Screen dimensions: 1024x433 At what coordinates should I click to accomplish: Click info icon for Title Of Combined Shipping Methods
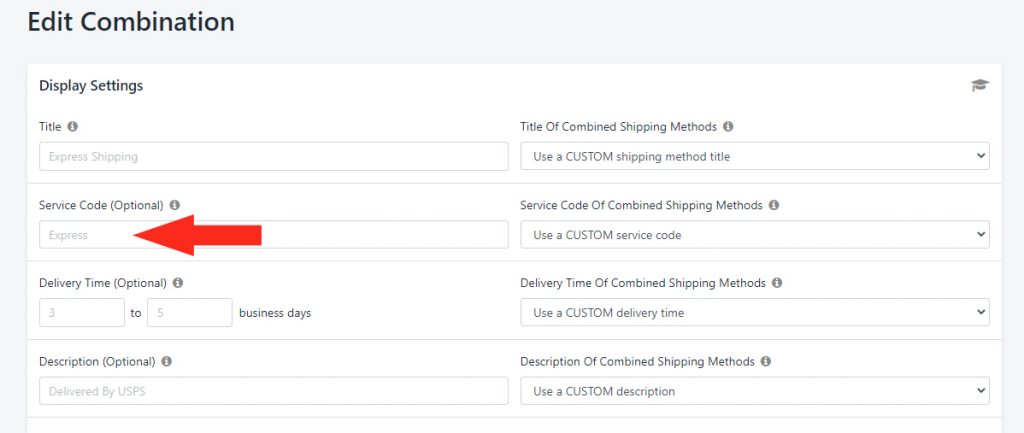(728, 127)
